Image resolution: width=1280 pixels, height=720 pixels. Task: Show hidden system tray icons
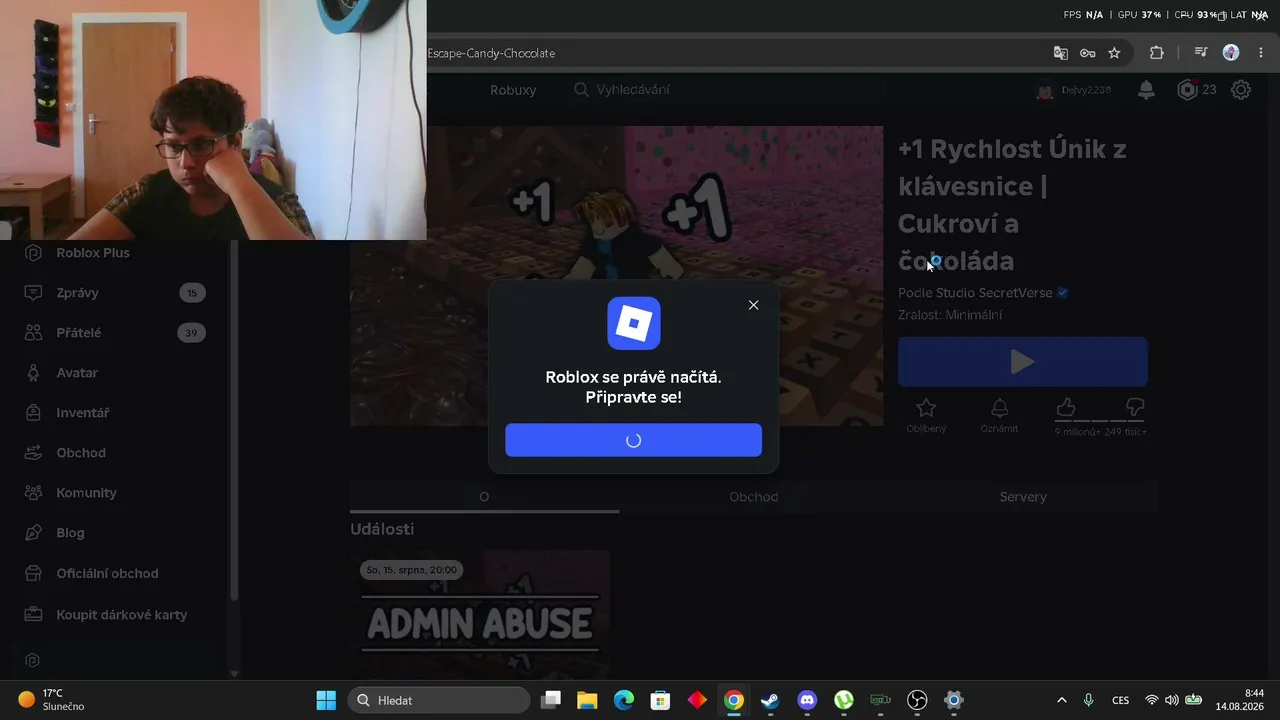[1062, 700]
